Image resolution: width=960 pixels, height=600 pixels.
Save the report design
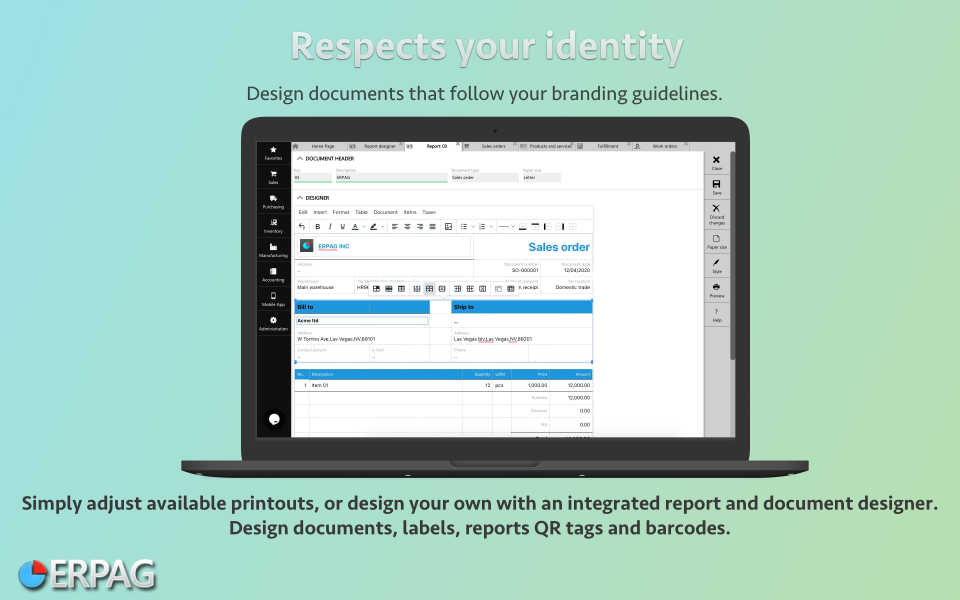(716, 187)
